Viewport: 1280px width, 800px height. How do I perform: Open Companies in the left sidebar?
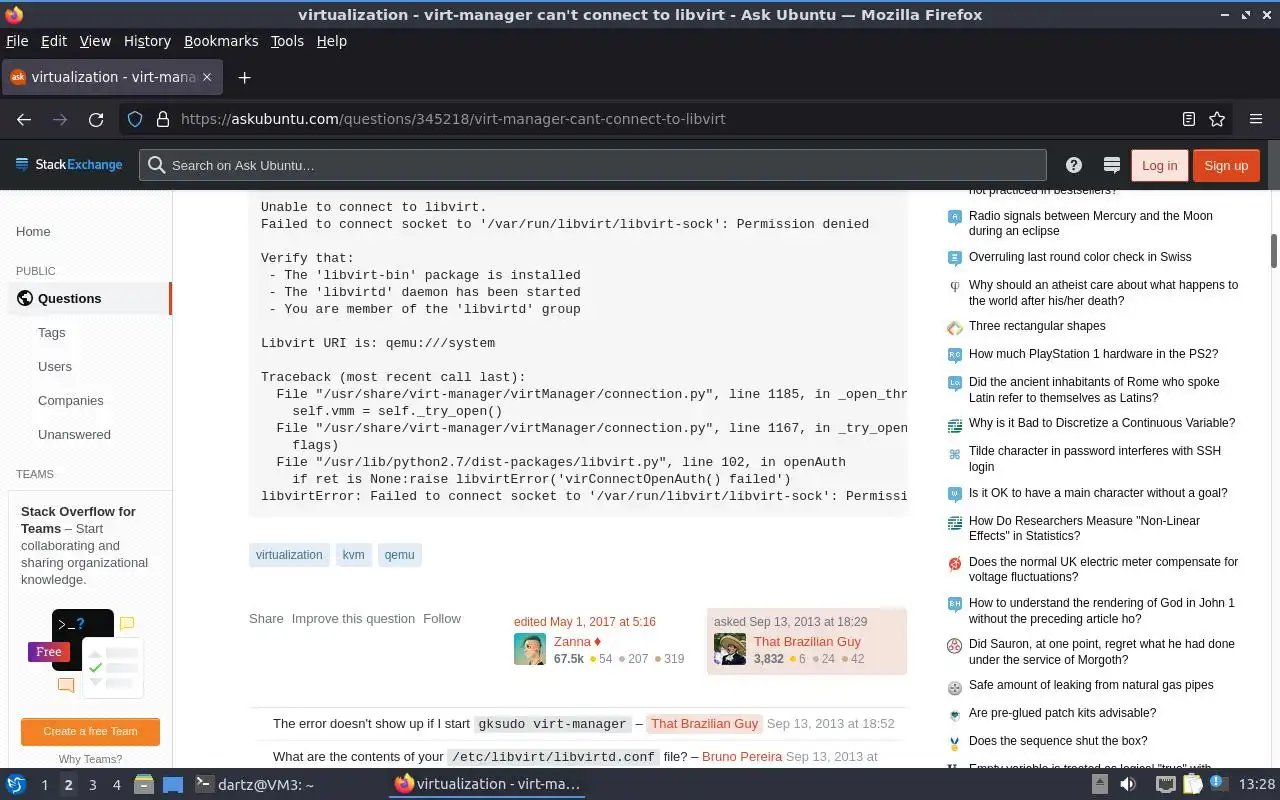click(71, 400)
